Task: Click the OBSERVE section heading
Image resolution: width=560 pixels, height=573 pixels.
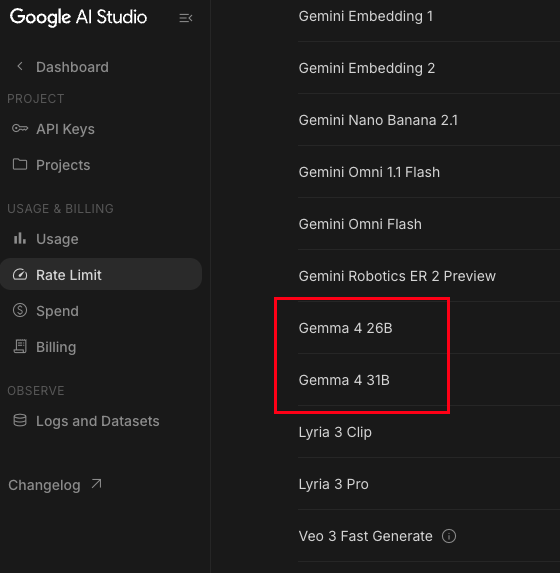Action: click(35, 391)
